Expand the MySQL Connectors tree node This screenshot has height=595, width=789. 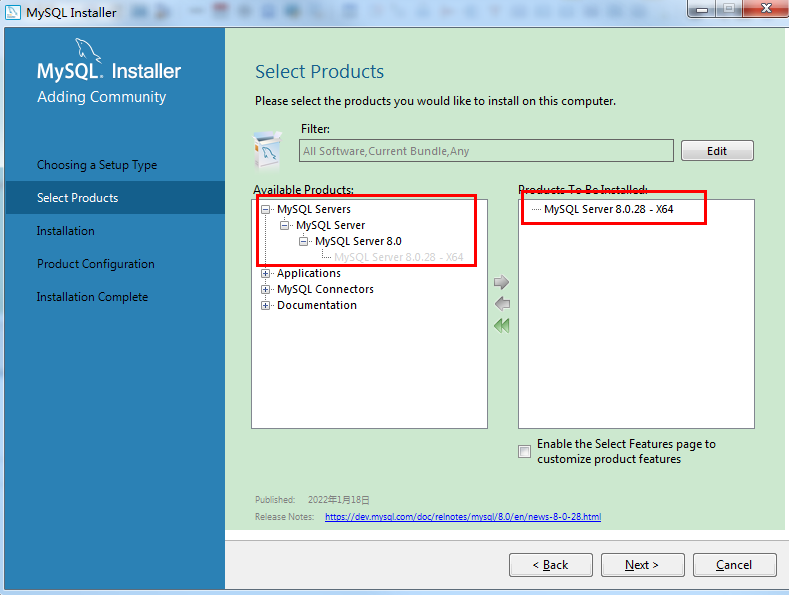click(x=265, y=290)
